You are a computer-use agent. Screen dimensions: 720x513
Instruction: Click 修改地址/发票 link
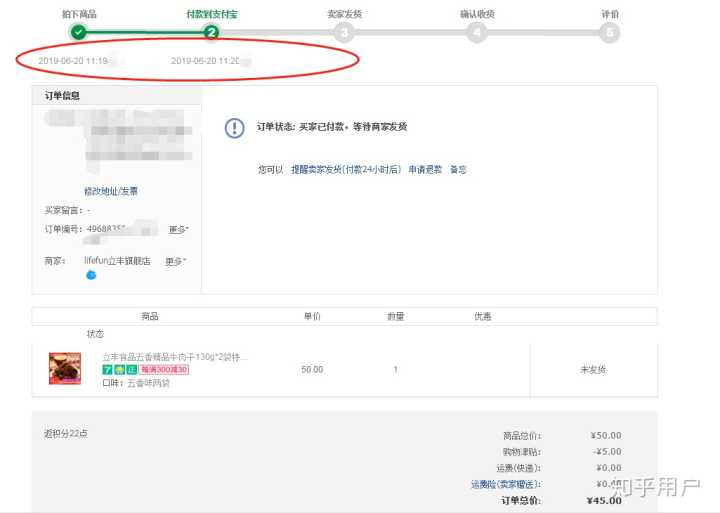coord(111,191)
